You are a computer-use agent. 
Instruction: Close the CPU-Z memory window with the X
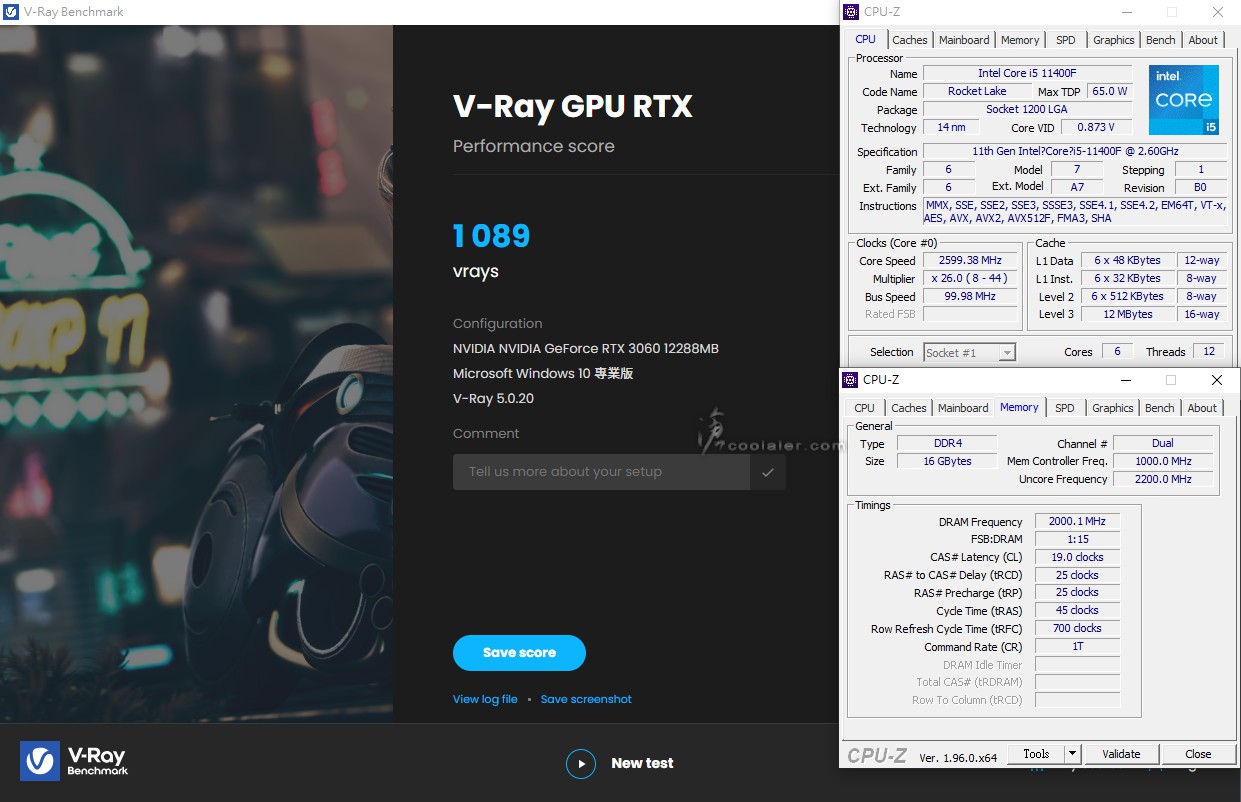click(x=1217, y=380)
